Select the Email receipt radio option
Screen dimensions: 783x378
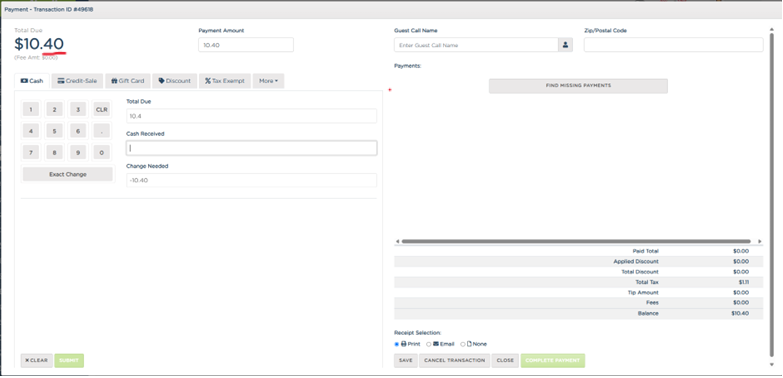429,345
